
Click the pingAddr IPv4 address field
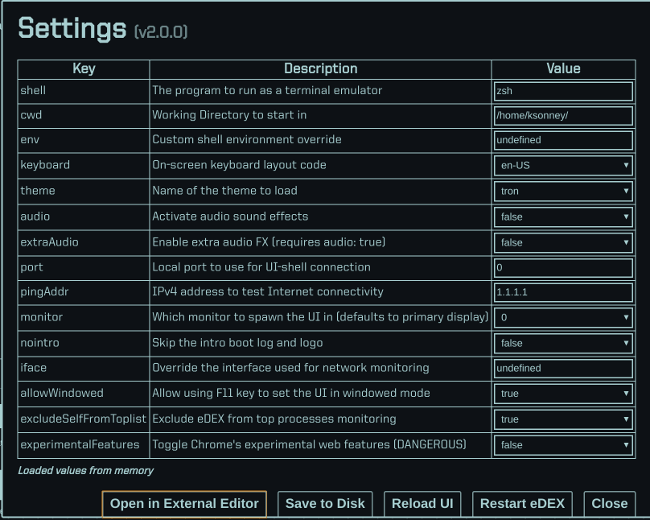pos(563,292)
